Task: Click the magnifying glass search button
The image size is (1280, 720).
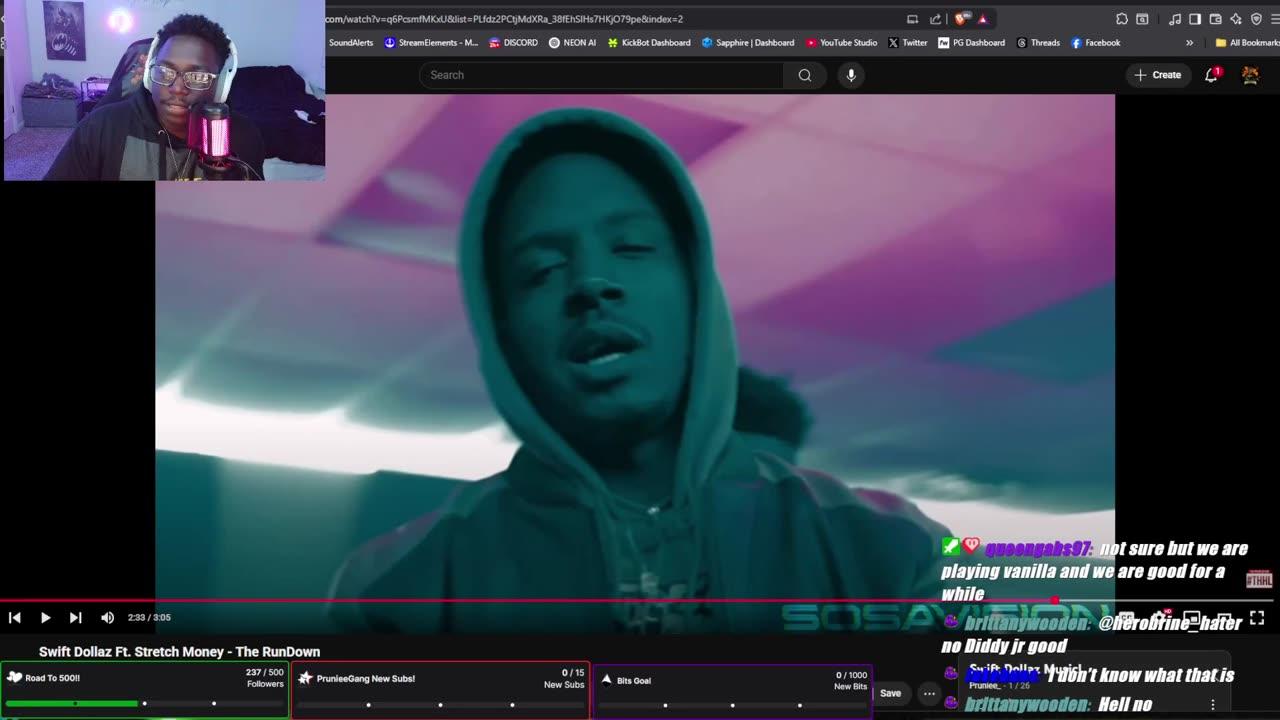Action: pos(805,75)
